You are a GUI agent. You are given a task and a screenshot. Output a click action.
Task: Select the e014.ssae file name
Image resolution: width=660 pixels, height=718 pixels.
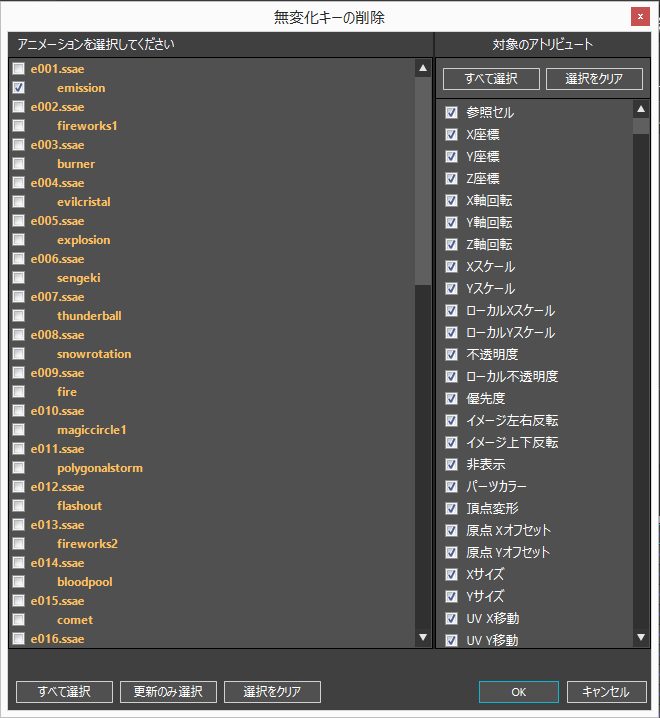(57, 563)
